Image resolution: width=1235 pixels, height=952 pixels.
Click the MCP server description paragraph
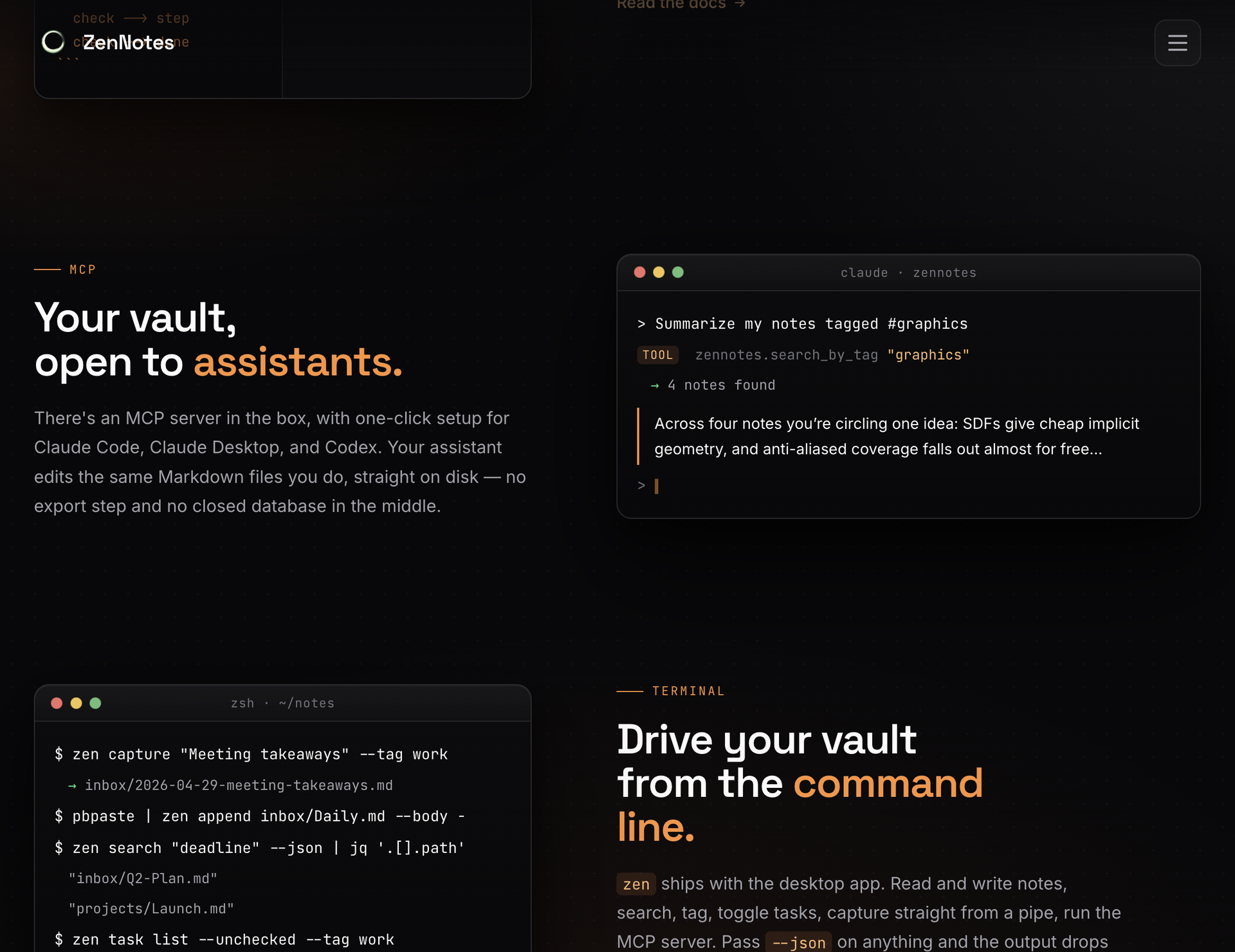click(280, 462)
